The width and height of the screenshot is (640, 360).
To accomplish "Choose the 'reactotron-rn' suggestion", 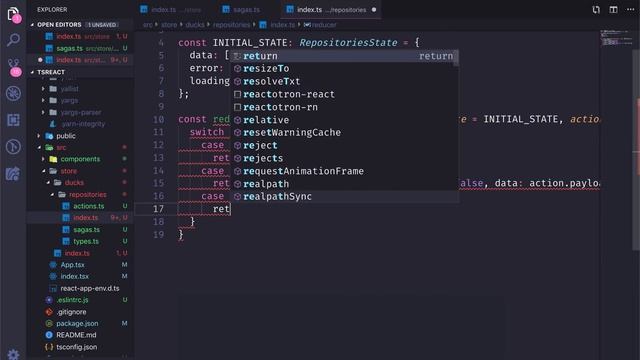I will [344, 107].
